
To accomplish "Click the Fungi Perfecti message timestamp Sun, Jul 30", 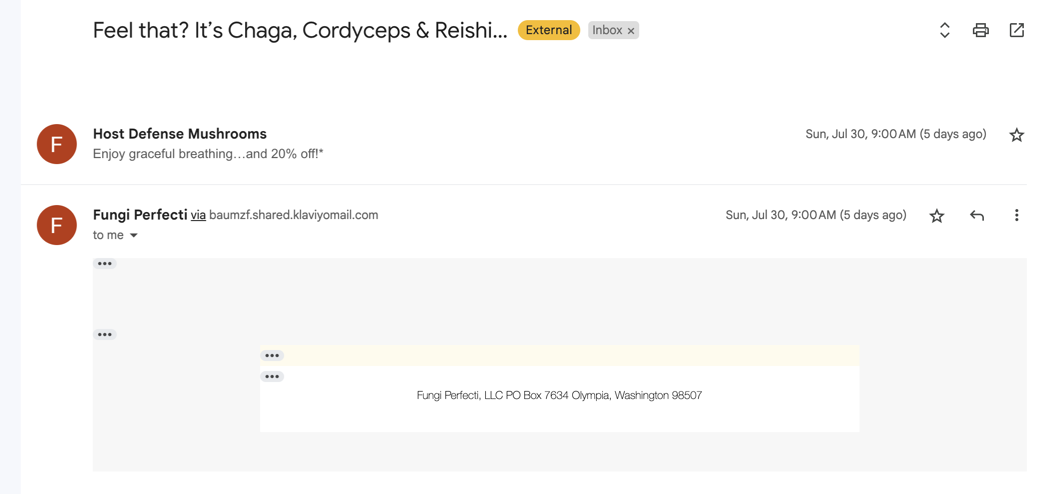I will click(816, 215).
